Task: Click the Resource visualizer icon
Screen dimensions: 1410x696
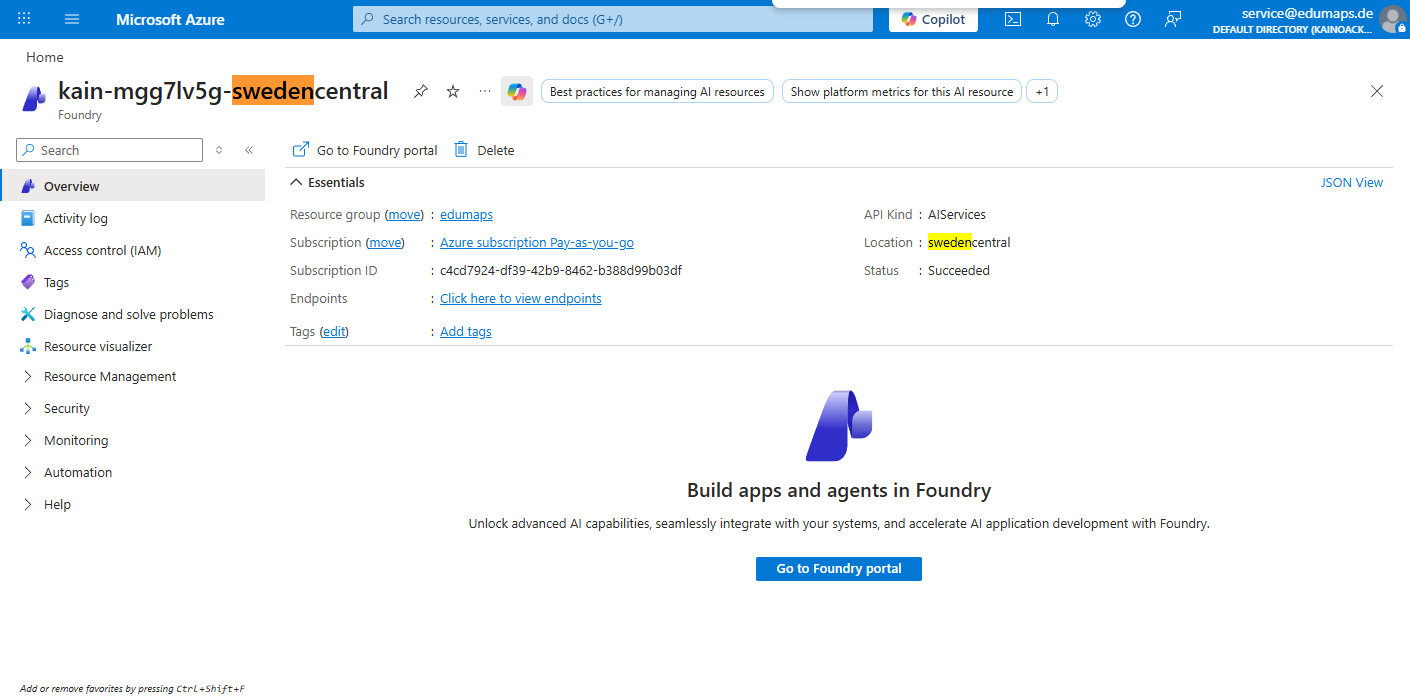Action: 28,346
